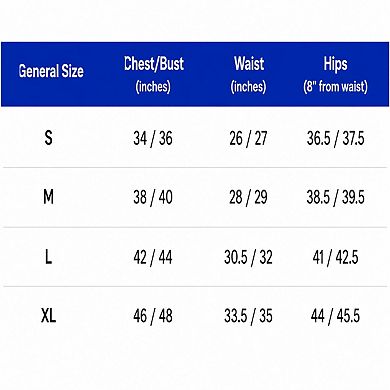The width and height of the screenshot is (390, 390).
Task: Click the 42 / 44 chest value
Action: pos(153,257)
